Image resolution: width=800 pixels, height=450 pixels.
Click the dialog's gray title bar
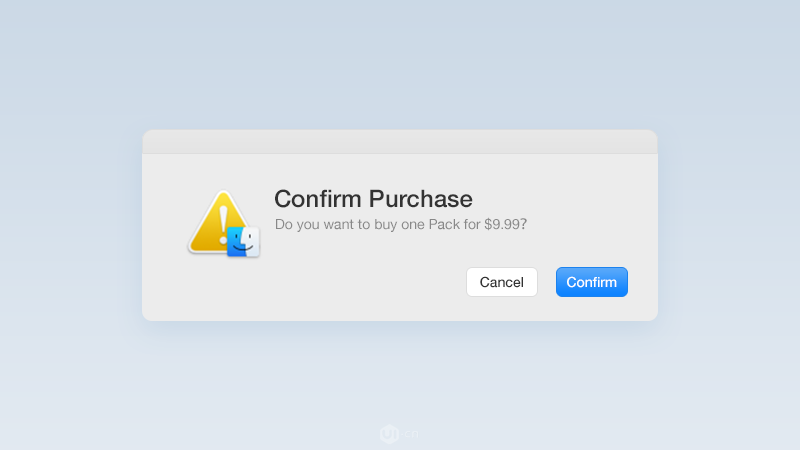coord(400,142)
